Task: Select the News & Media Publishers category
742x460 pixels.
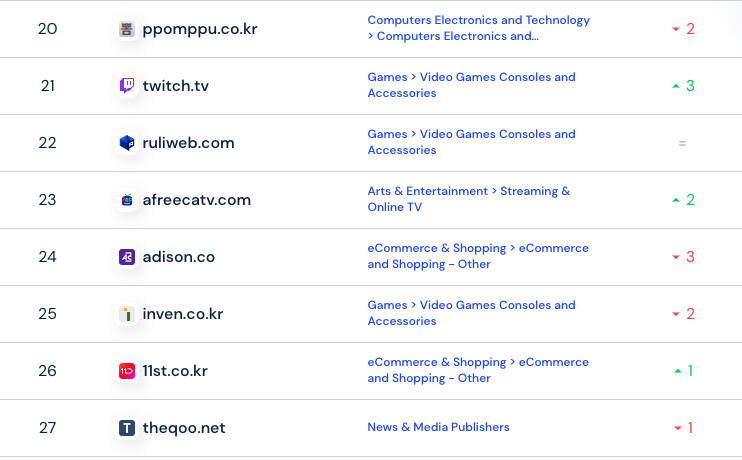Action: point(438,427)
